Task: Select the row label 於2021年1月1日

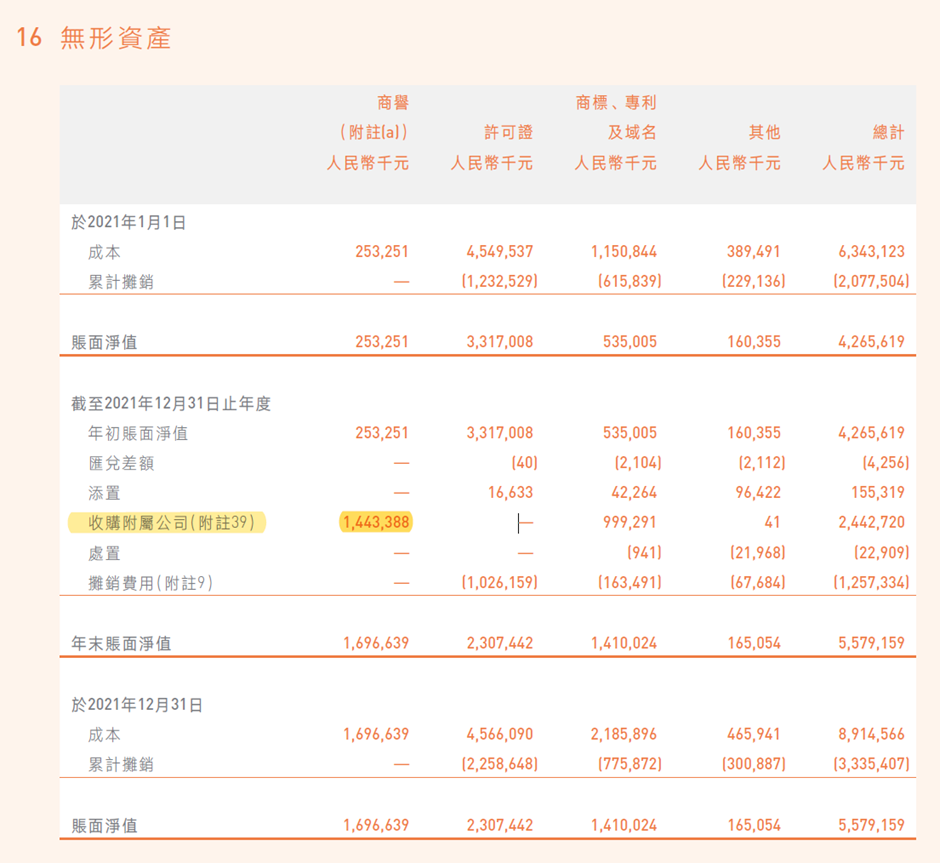Action: click(128, 222)
